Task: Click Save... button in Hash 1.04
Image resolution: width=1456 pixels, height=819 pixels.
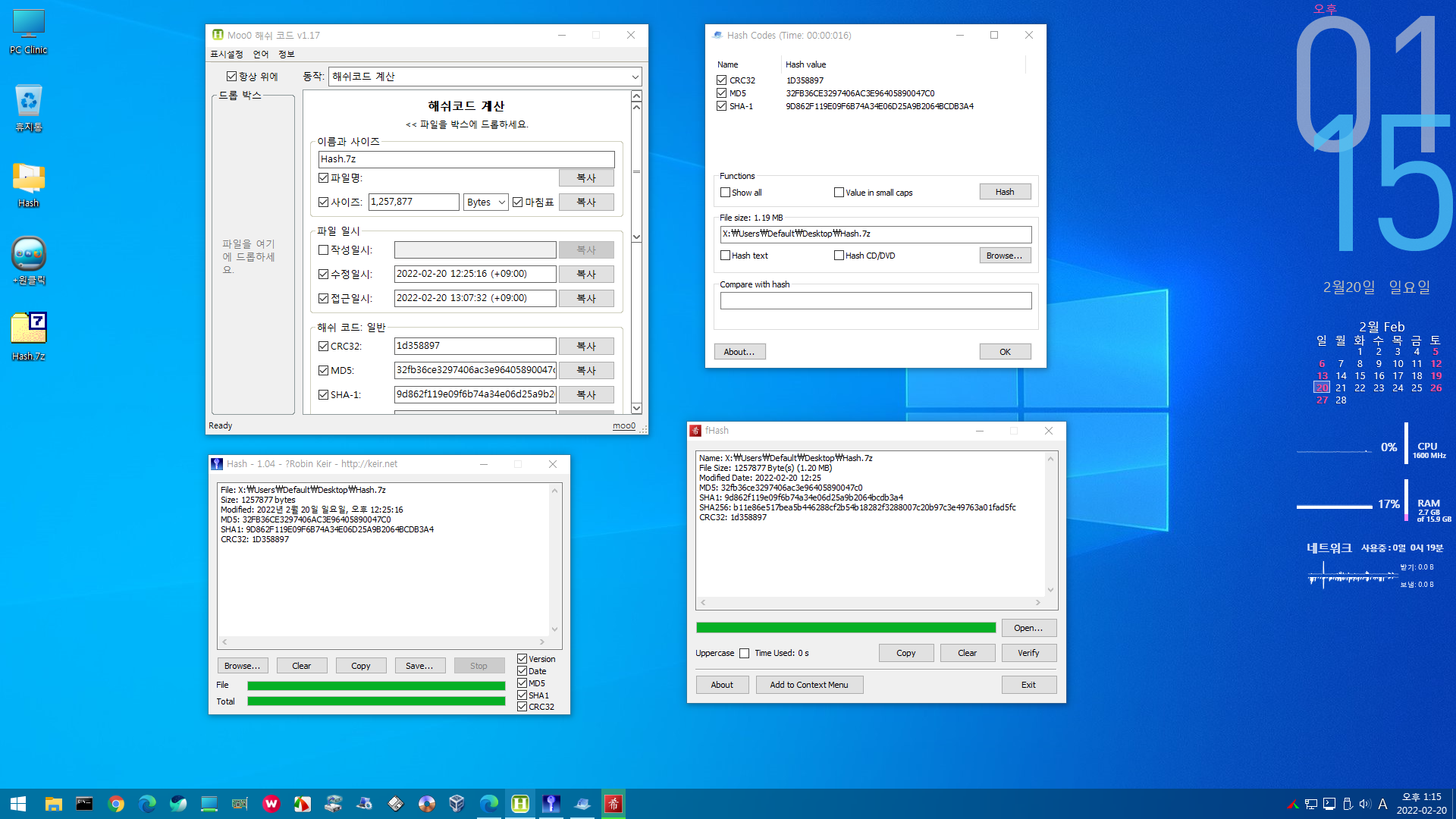Action: [x=419, y=666]
